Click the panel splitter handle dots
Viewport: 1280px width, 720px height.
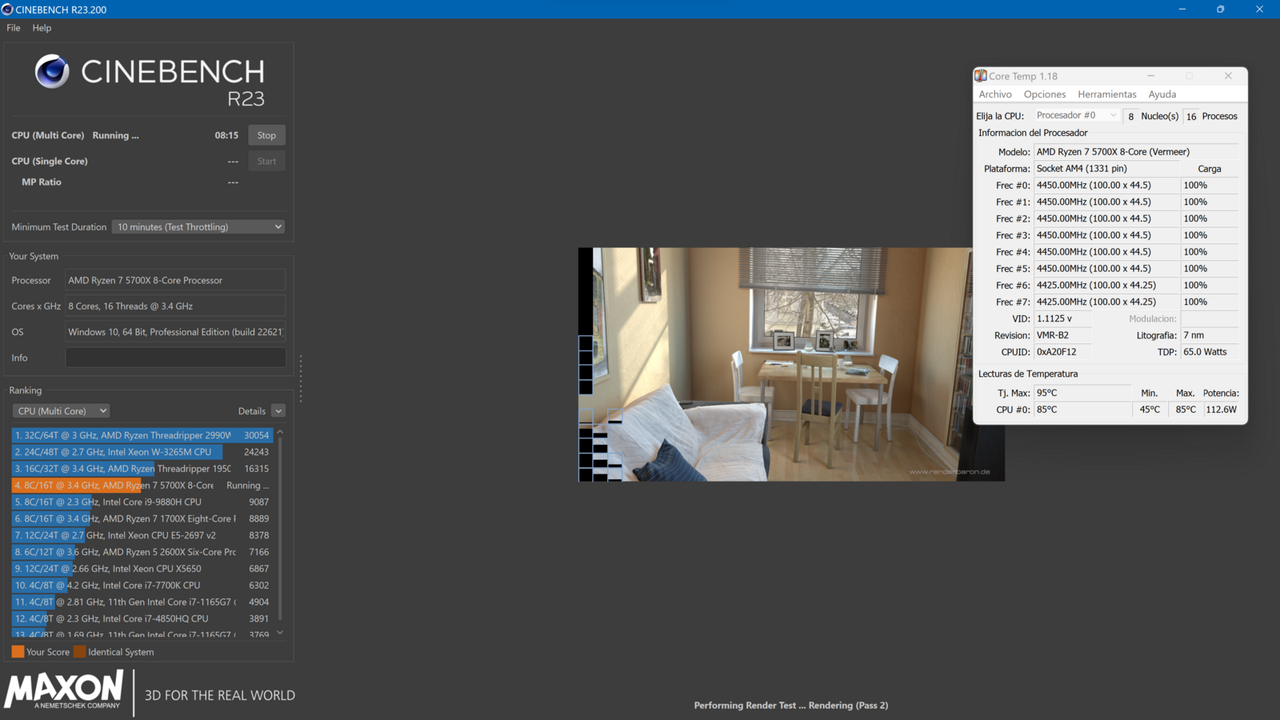[x=300, y=379]
